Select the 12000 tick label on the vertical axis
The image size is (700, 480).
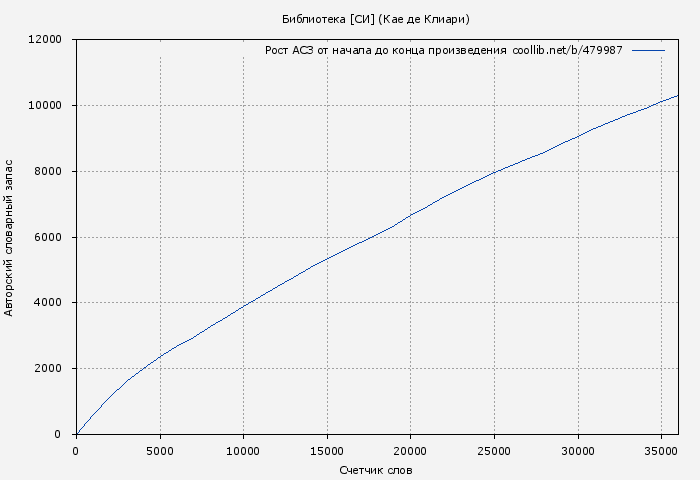(x=45, y=40)
